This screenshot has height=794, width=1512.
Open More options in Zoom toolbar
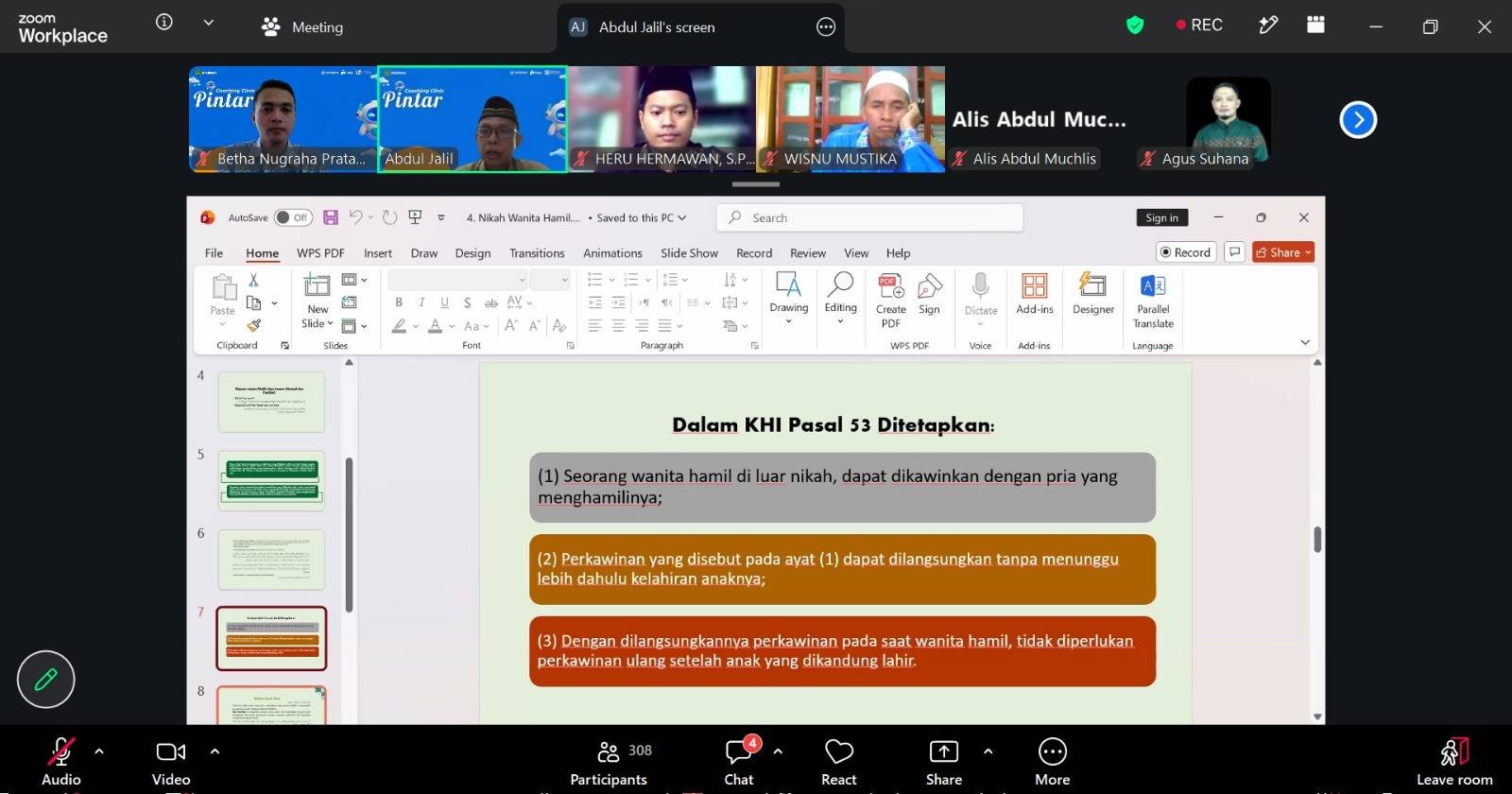tap(1052, 762)
